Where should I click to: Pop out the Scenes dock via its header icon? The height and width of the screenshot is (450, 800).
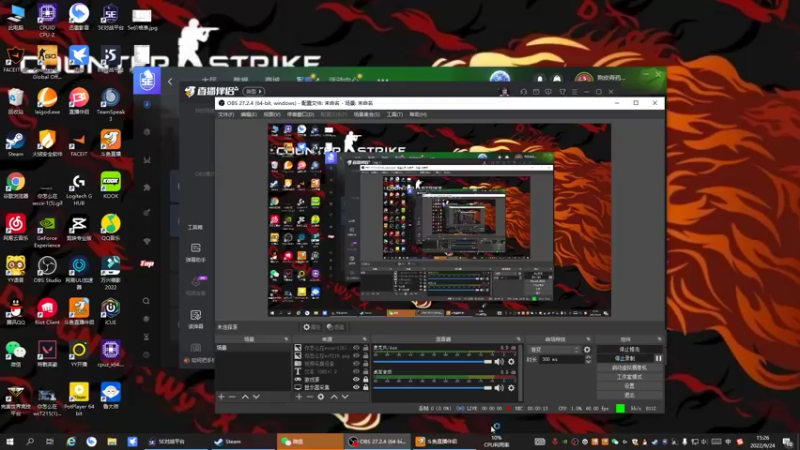click(286, 339)
